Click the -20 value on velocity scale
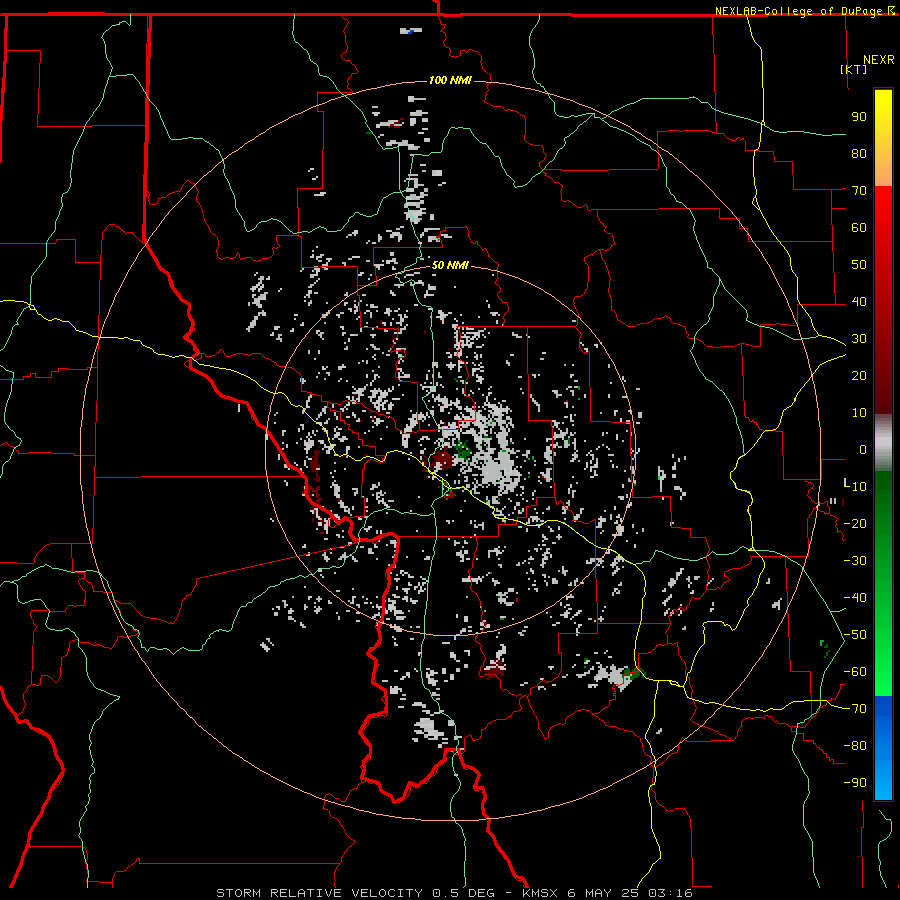This screenshot has height=900, width=900. pyautogui.click(x=855, y=523)
